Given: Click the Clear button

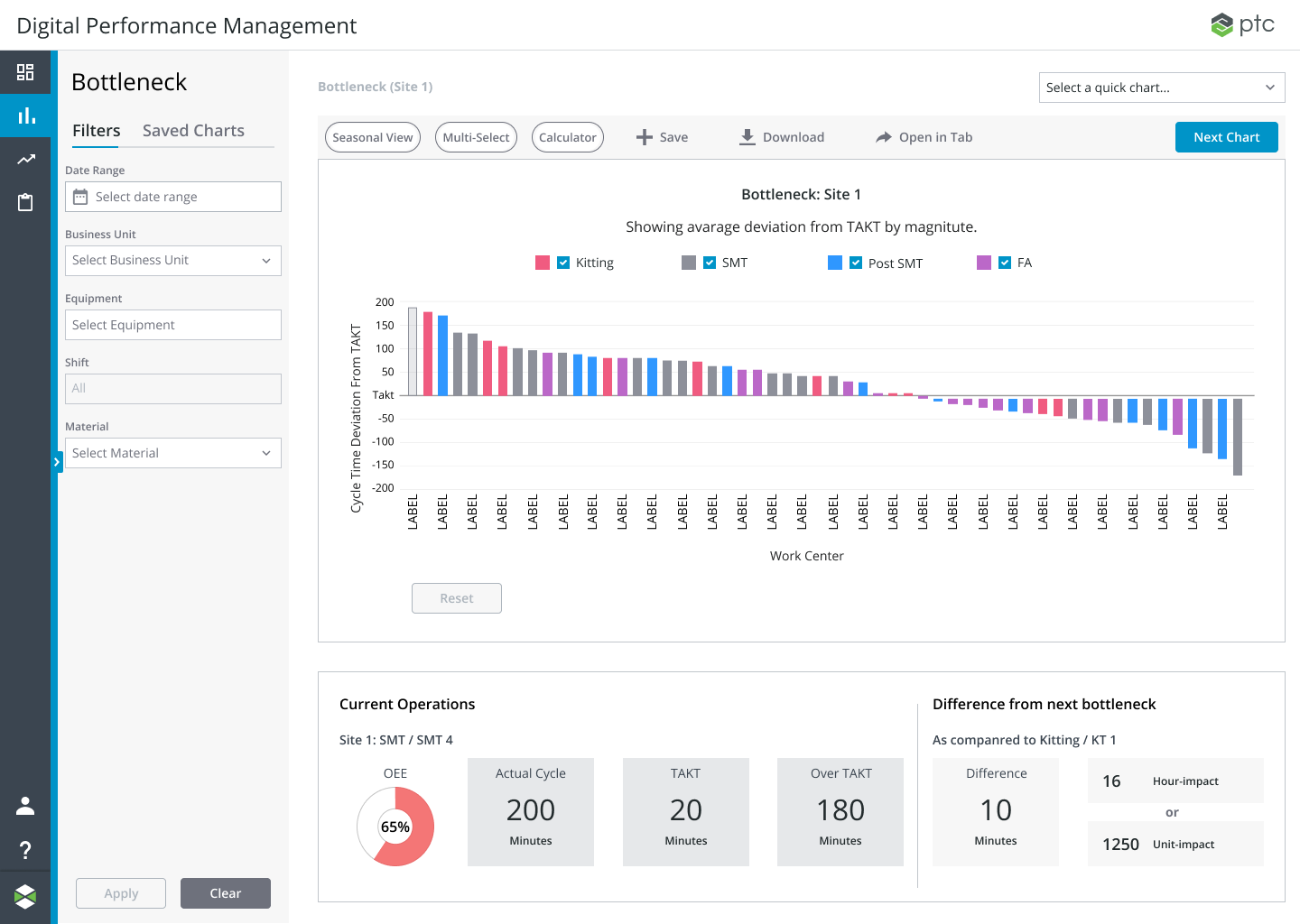Looking at the screenshot, I should [x=226, y=893].
